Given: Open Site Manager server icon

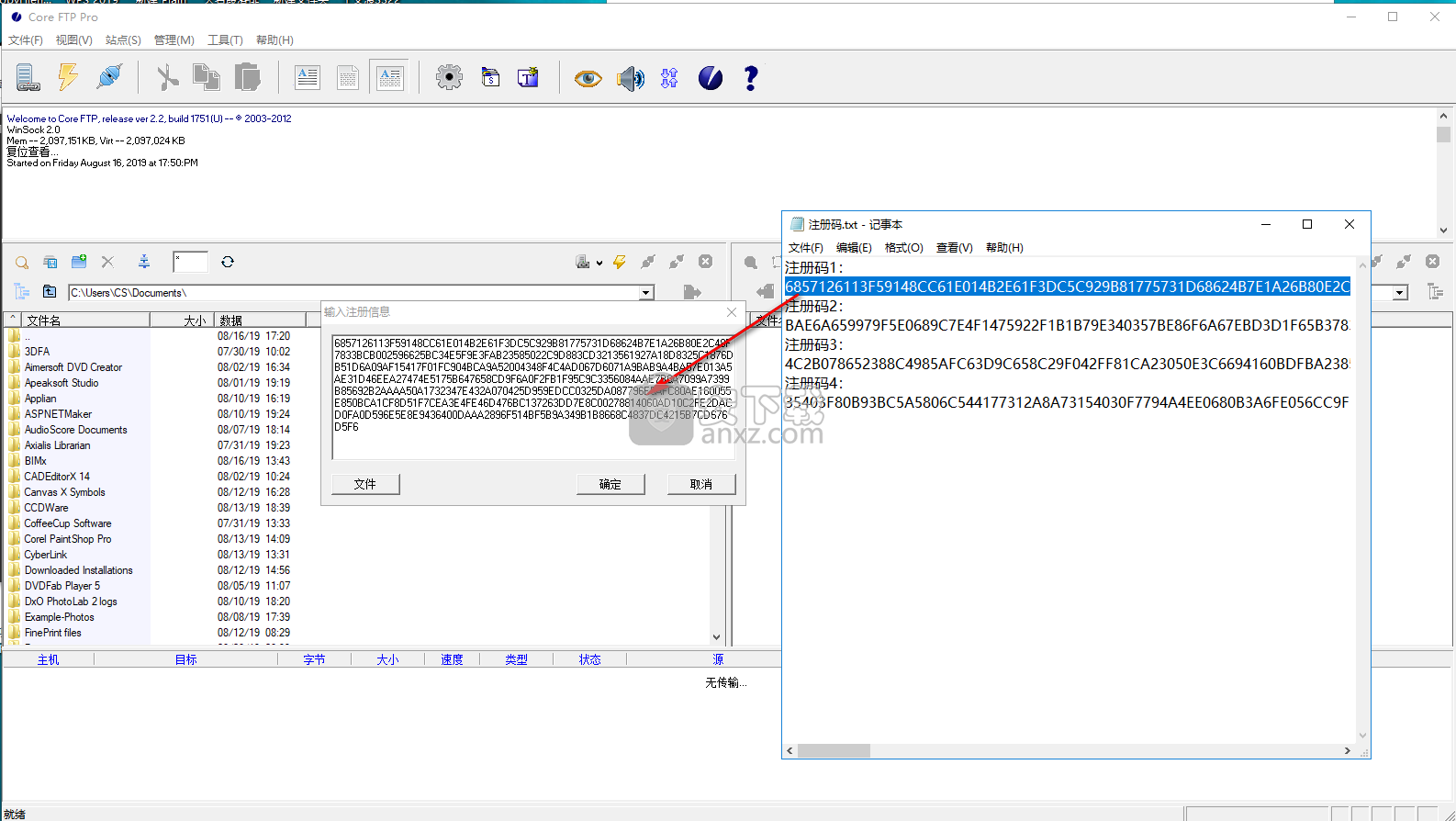Looking at the screenshot, I should coord(28,78).
